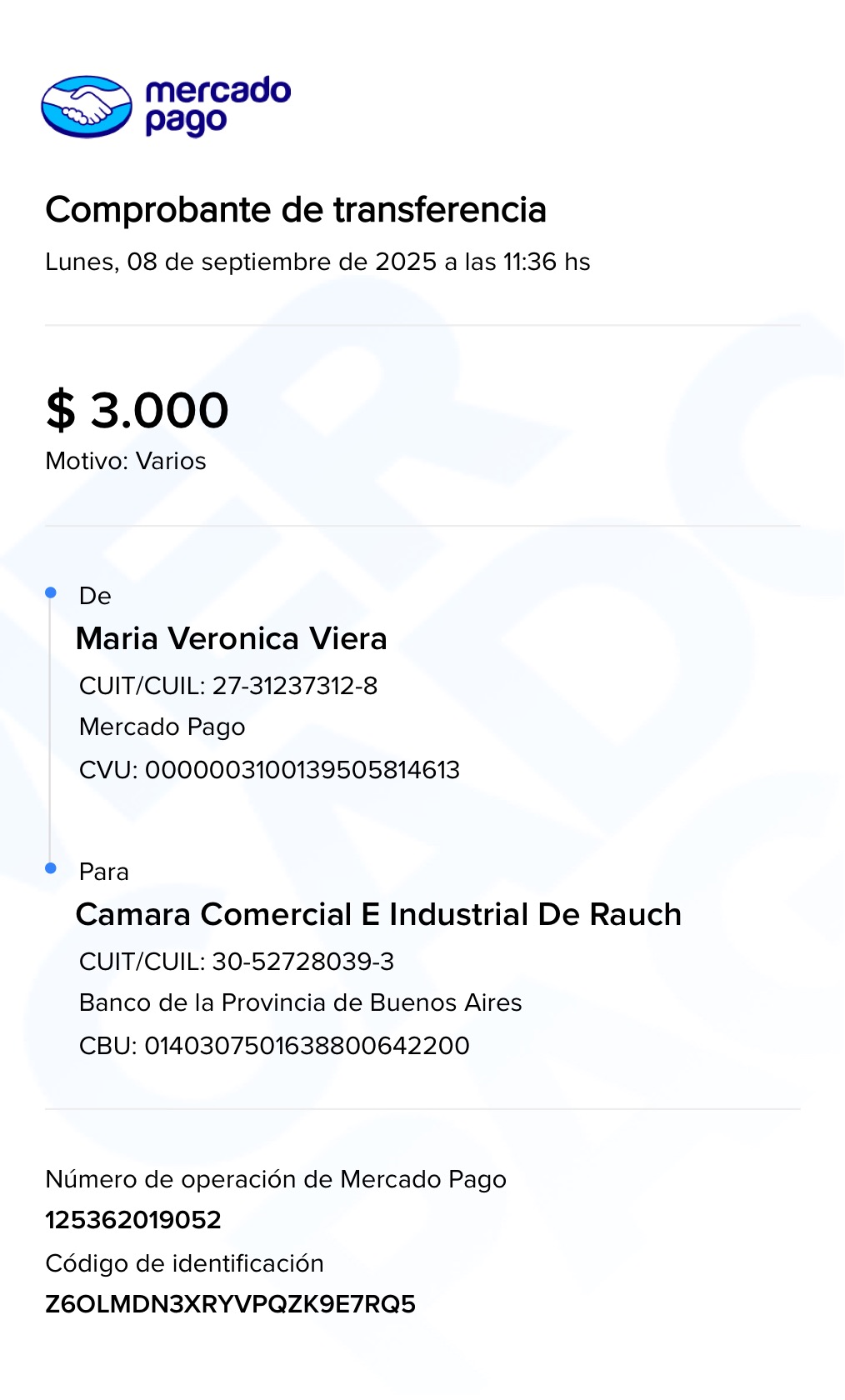Click recipient Camara Comercial E Industrial De Rauch
Image resolution: width=845 pixels, height=1400 pixels.
coord(378,914)
